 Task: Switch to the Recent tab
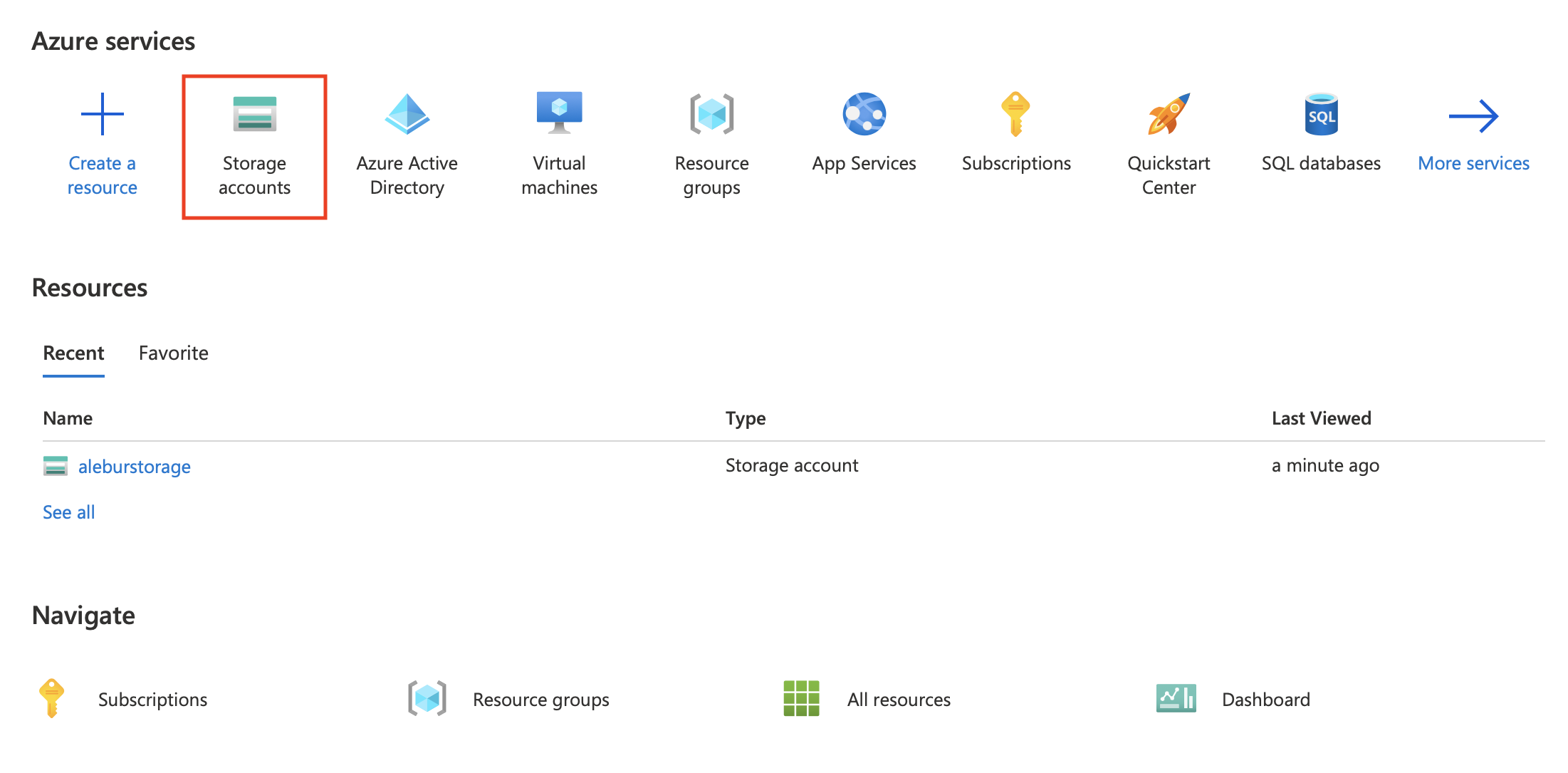73,353
